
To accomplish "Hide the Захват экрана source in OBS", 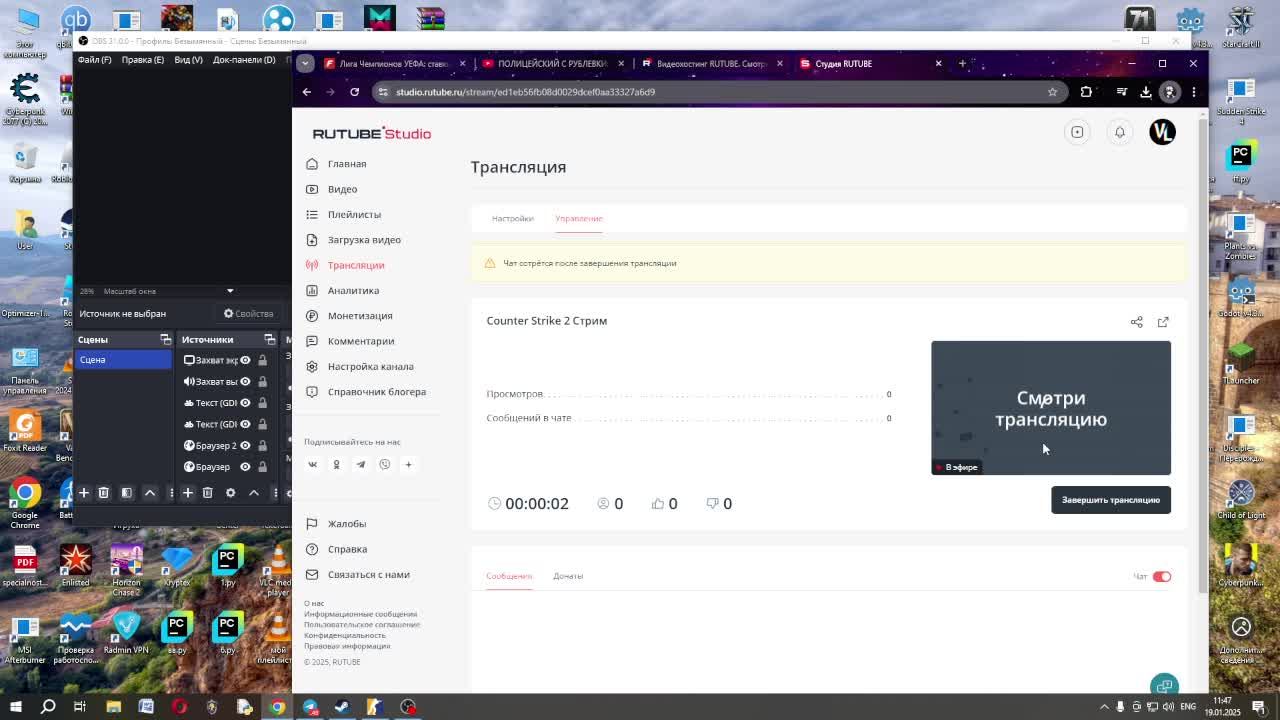I will [x=245, y=360].
